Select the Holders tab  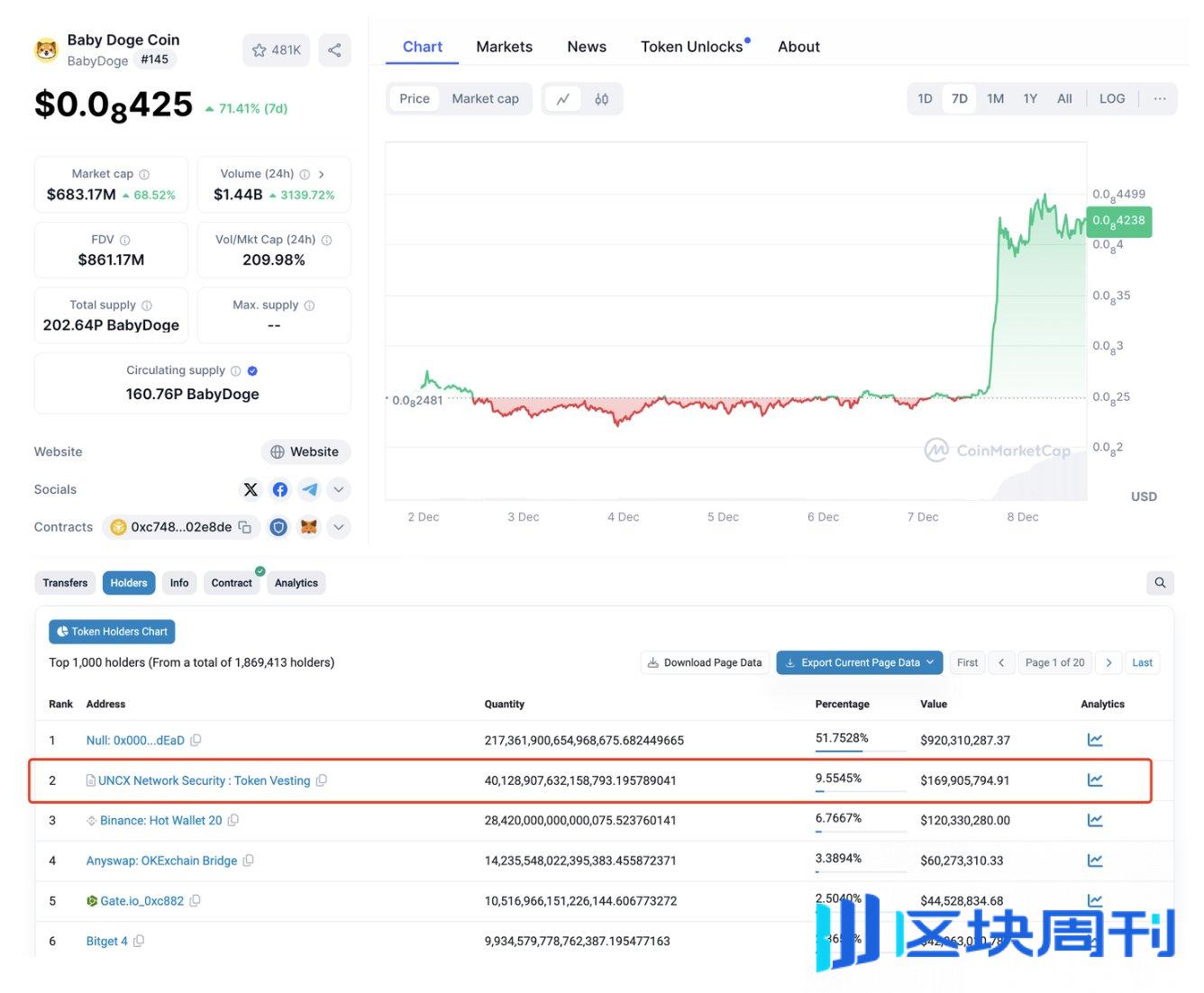[129, 583]
